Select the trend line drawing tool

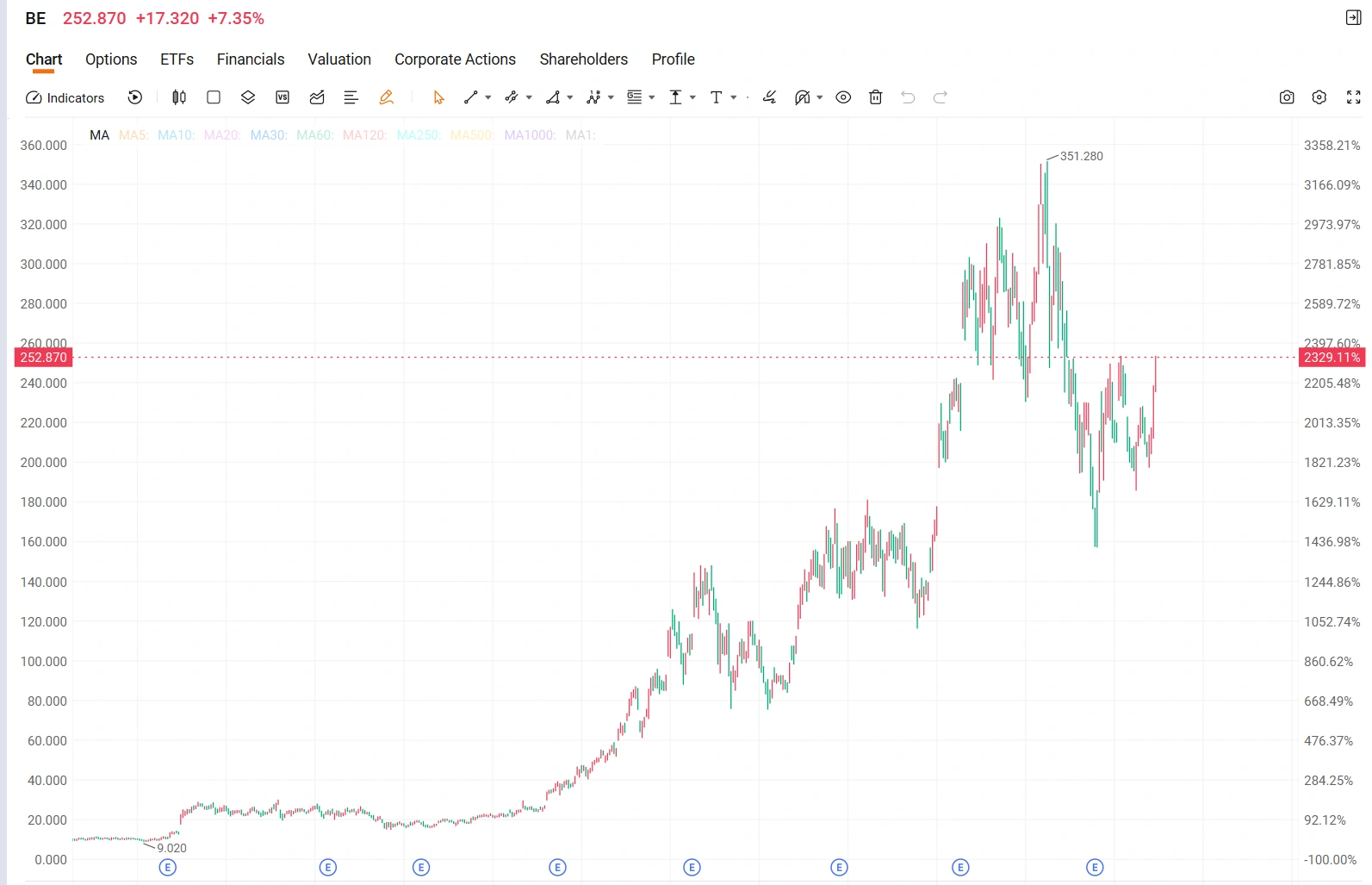[x=470, y=97]
